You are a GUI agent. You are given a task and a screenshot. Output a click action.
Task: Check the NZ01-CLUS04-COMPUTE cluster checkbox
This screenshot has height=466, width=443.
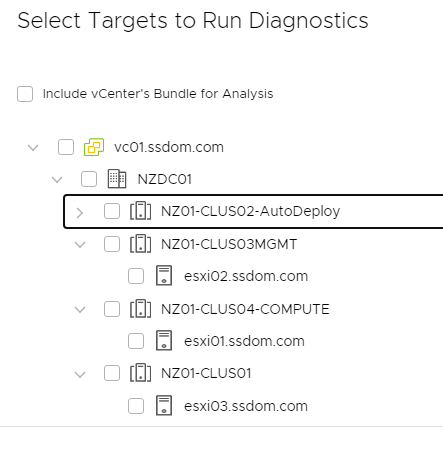point(112,309)
